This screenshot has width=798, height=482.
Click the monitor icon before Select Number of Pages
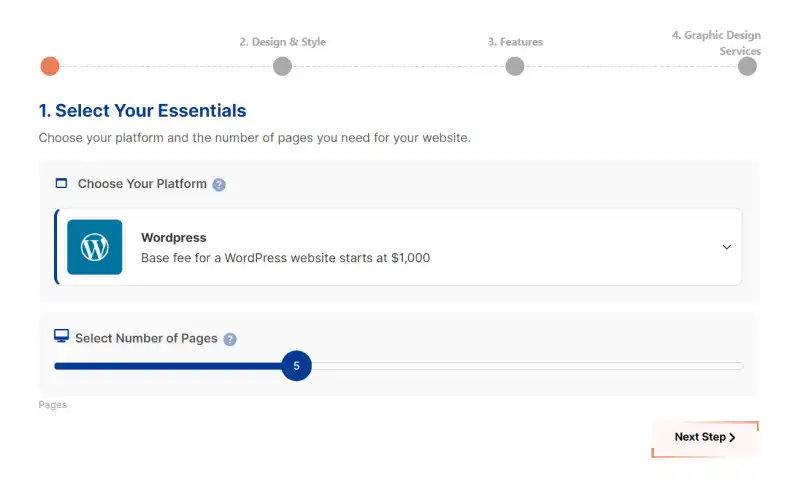pyautogui.click(x=61, y=337)
